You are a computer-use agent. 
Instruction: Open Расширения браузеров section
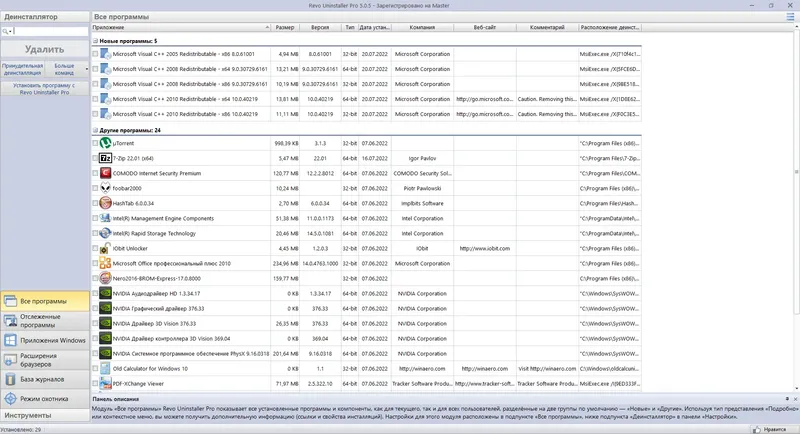point(45,360)
